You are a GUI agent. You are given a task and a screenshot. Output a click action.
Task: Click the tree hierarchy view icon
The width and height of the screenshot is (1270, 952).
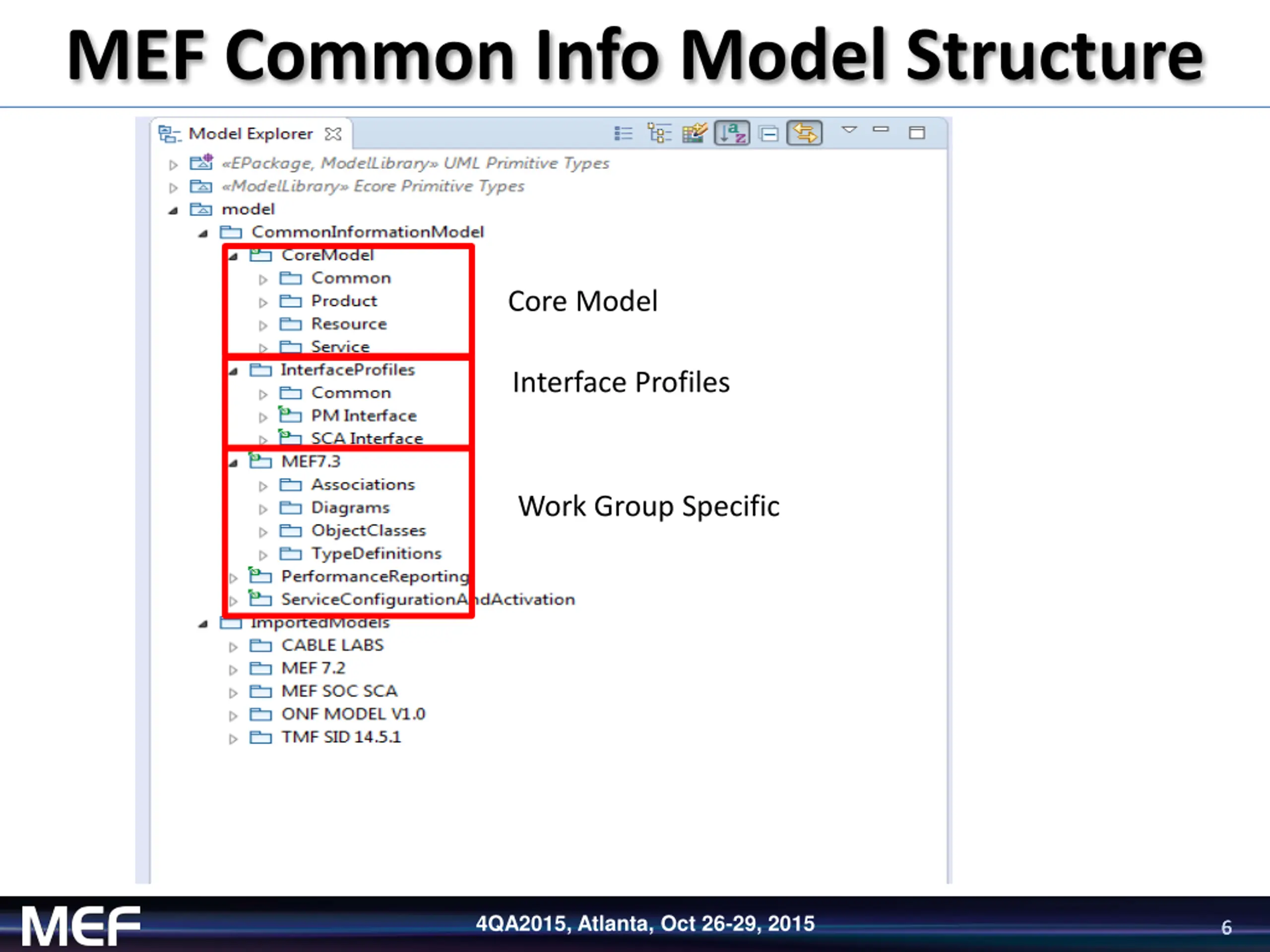(659, 133)
